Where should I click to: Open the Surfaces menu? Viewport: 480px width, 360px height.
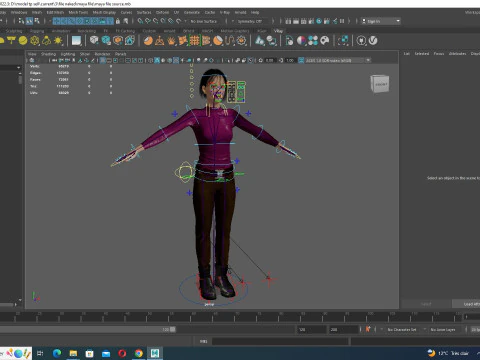click(x=144, y=12)
